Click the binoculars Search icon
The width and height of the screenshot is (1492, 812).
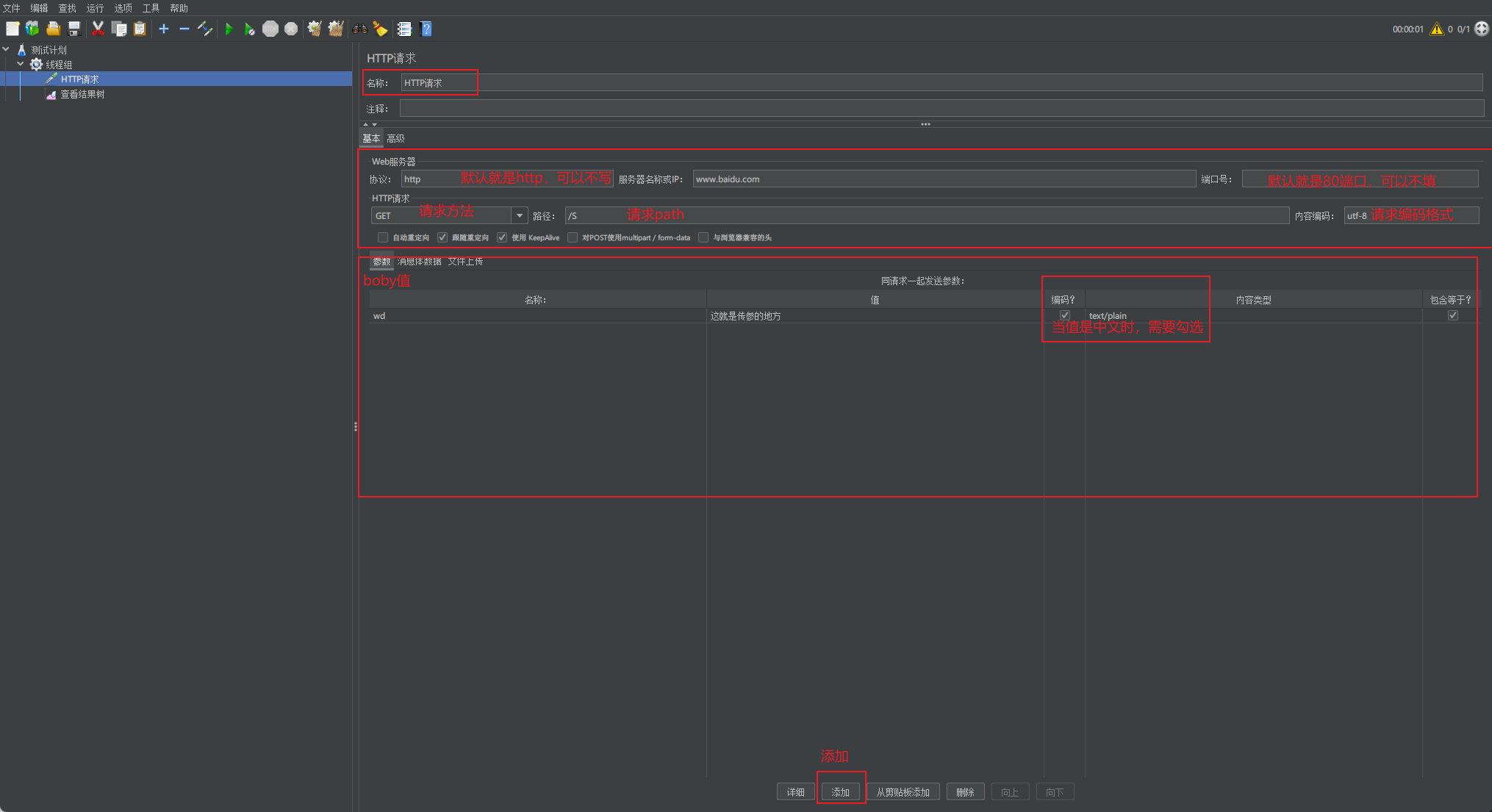[360, 29]
